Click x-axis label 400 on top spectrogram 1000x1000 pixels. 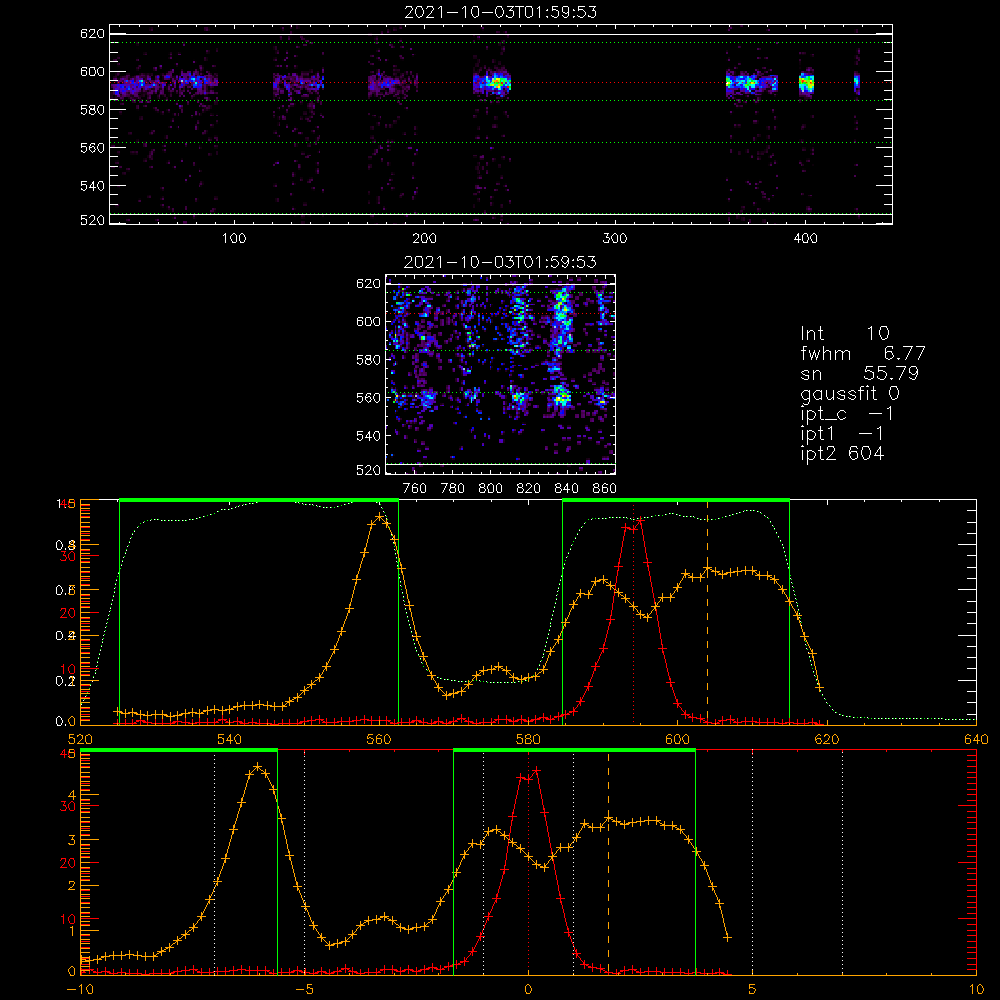(x=805, y=239)
